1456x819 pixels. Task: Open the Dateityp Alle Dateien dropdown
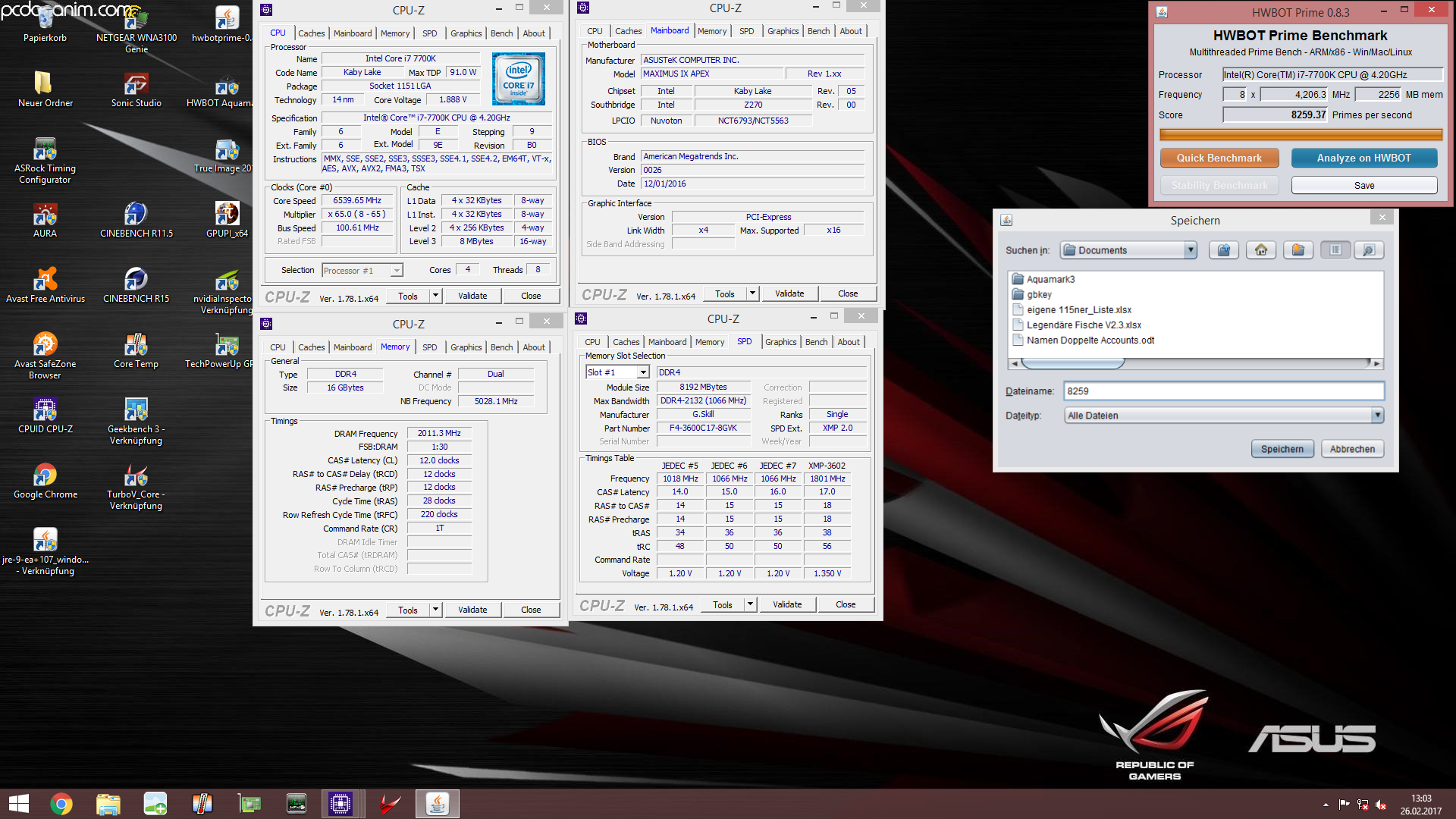coord(1377,416)
